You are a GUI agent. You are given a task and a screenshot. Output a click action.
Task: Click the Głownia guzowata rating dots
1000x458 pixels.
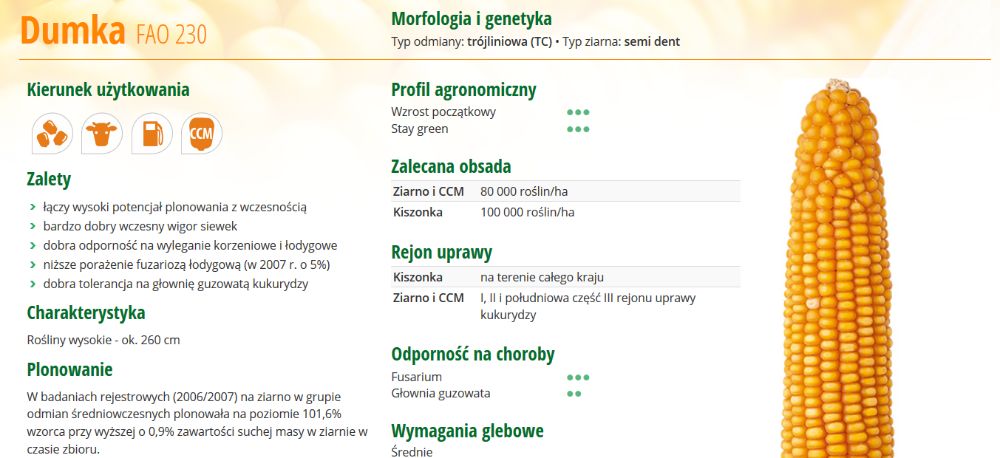tap(574, 394)
